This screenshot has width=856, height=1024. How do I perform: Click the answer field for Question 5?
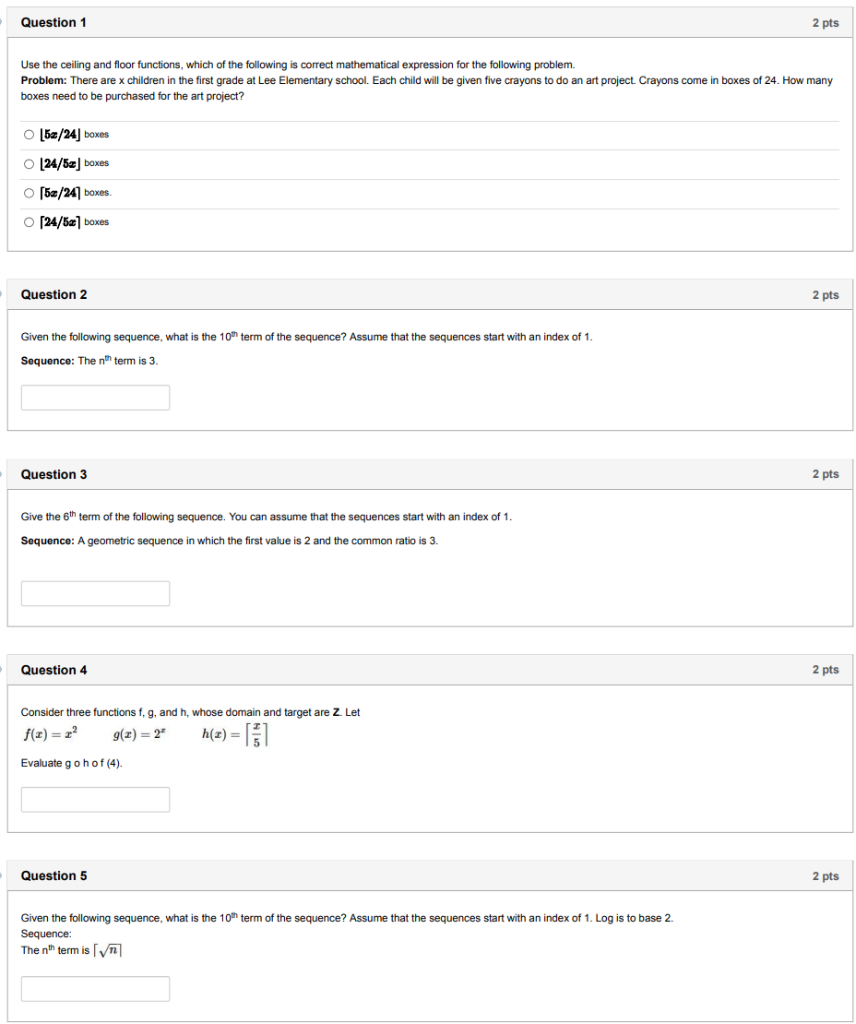[95, 988]
